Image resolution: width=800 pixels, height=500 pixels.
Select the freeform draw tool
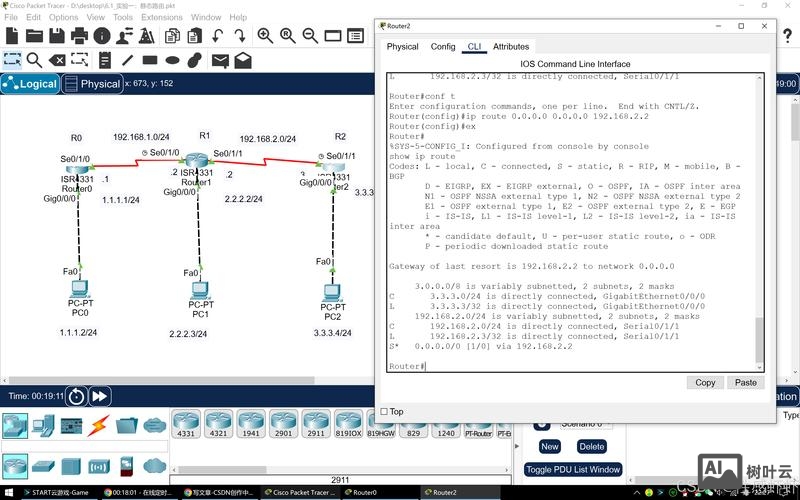pos(194,60)
